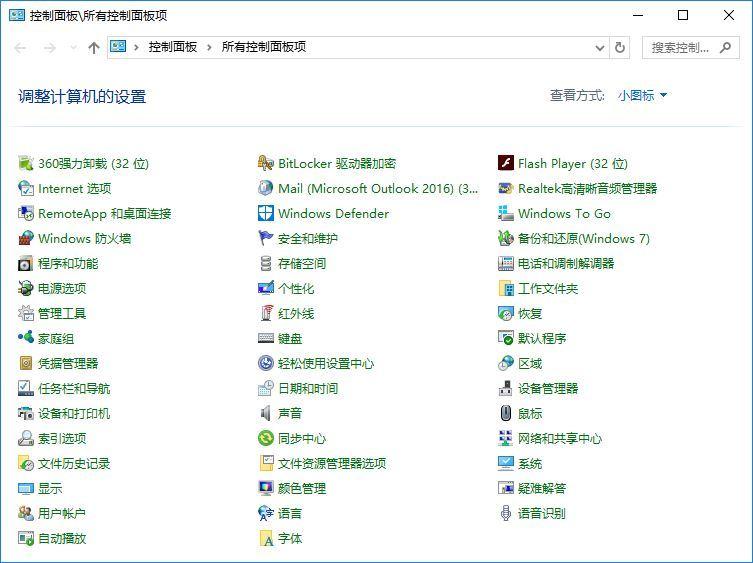The width and height of the screenshot is (753, 563).
Task: Open the 疑难解答 link
Action: (542, 488)
